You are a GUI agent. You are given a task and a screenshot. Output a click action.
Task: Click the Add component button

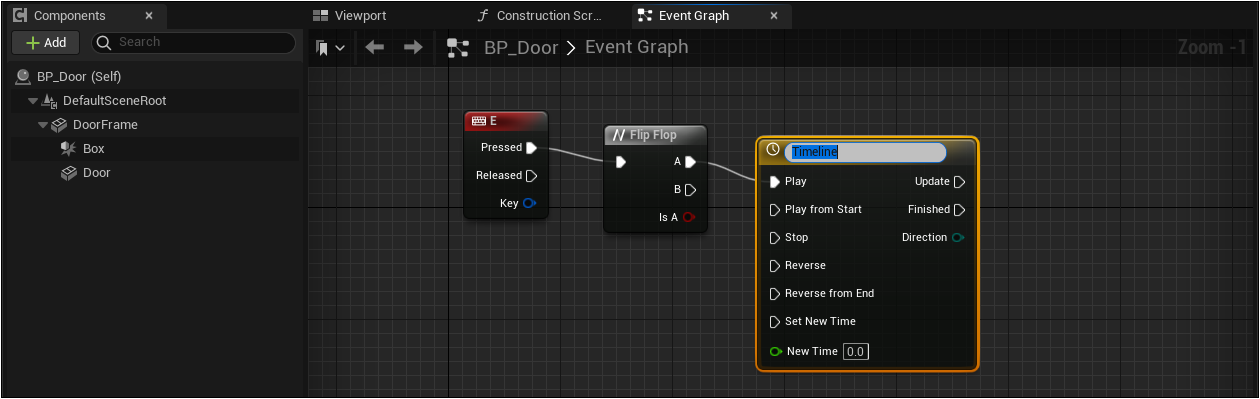click(45, 43)
